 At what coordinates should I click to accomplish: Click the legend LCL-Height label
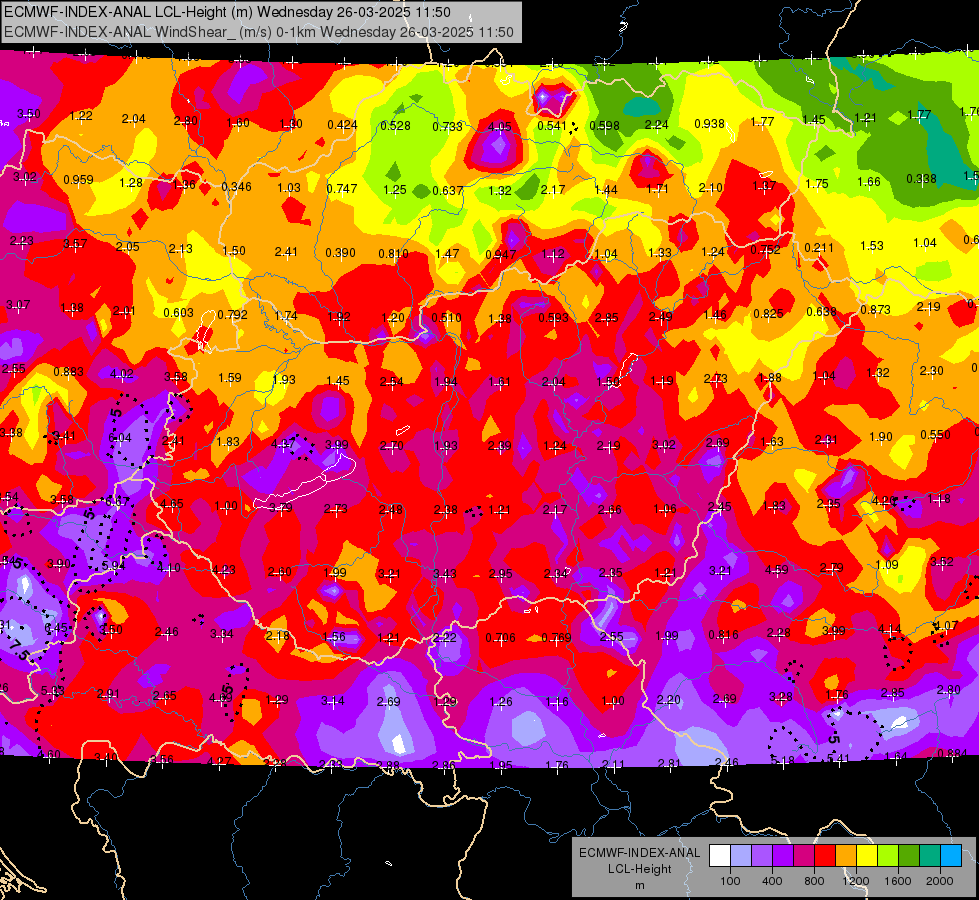pos(639,869)
